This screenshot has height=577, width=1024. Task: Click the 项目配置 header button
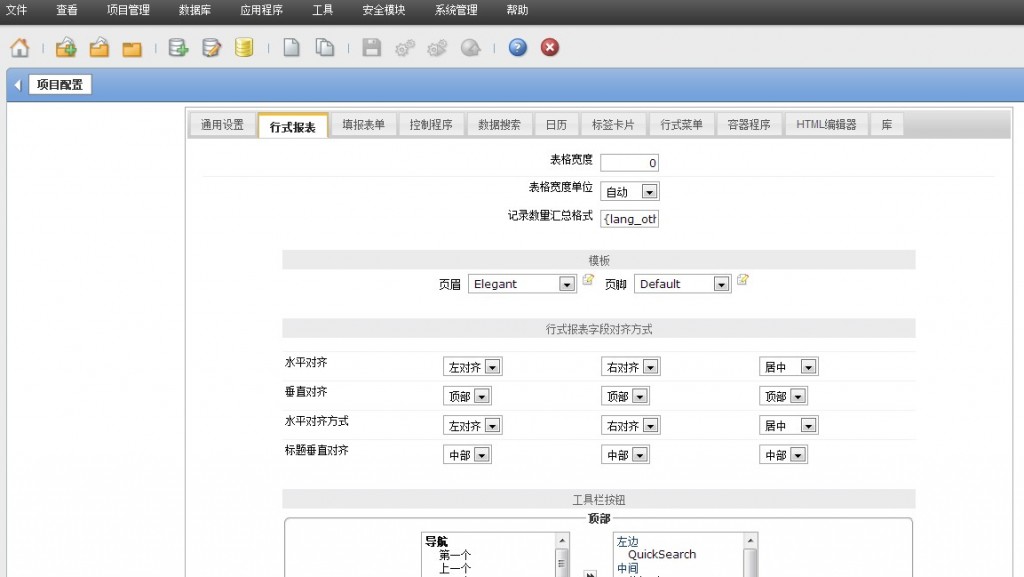tap(59, 85)
